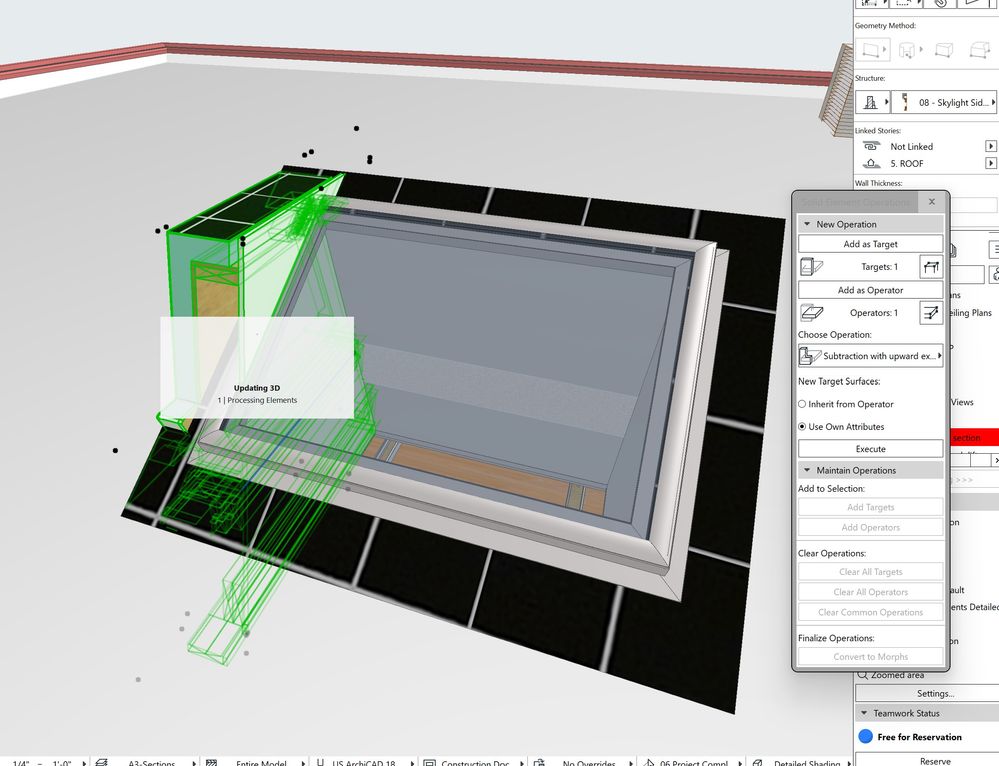Collapse the Maintain Operations section
999x766 pixels.
point(807,470)
